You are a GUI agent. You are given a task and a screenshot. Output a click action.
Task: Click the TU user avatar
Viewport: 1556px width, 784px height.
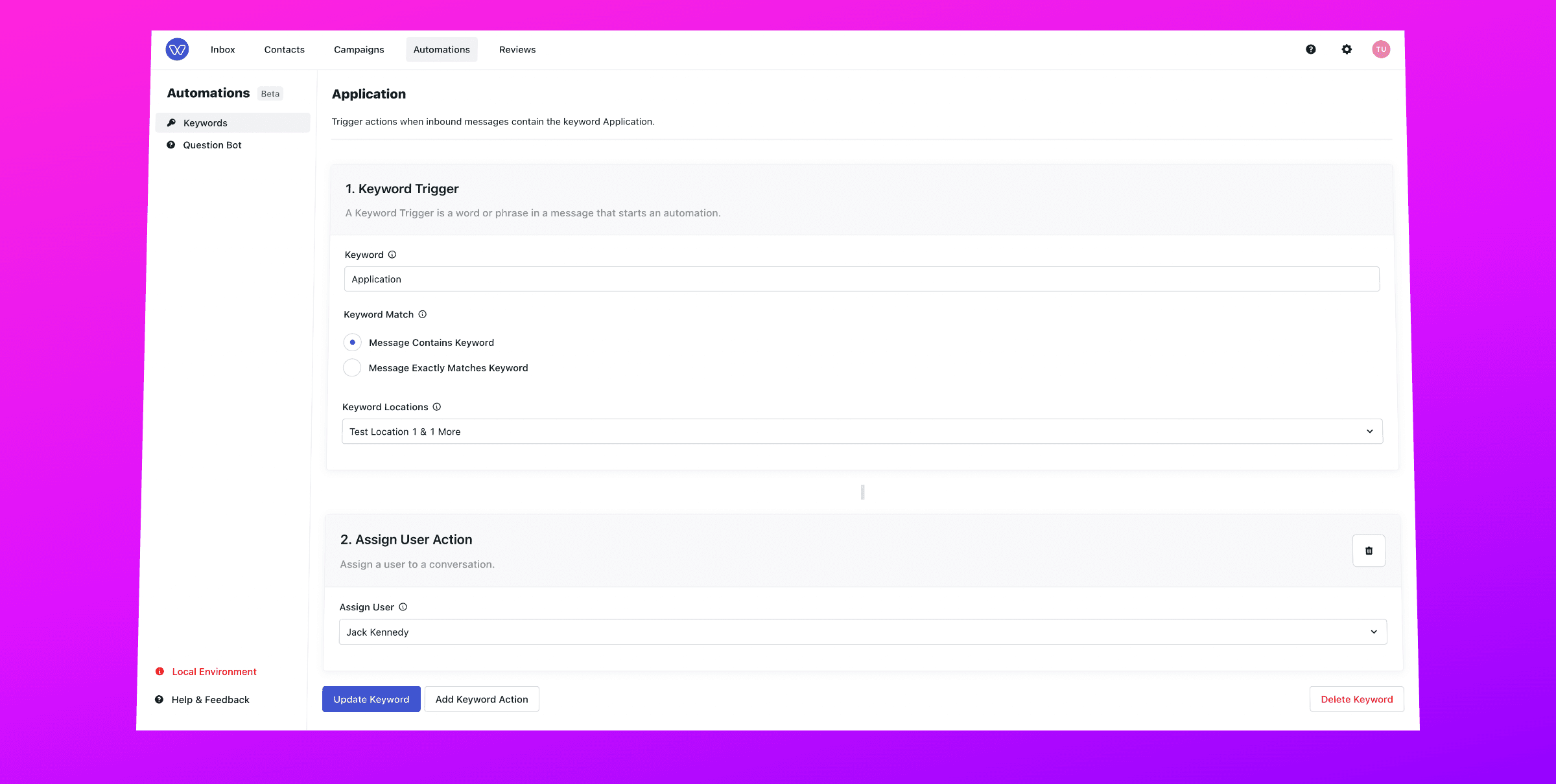pos(1380,49)
